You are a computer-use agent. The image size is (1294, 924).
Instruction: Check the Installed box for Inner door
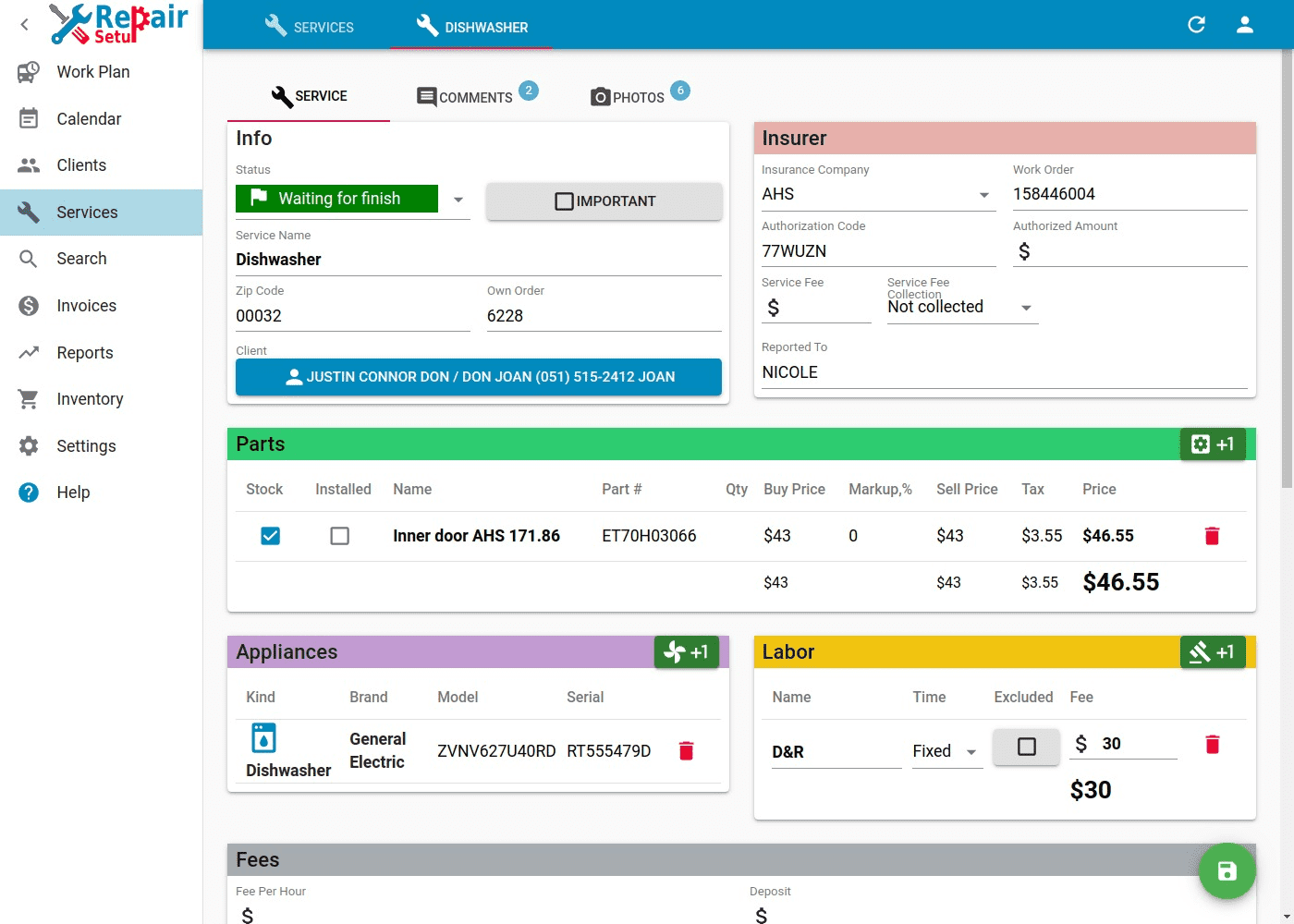click(339, 536)
